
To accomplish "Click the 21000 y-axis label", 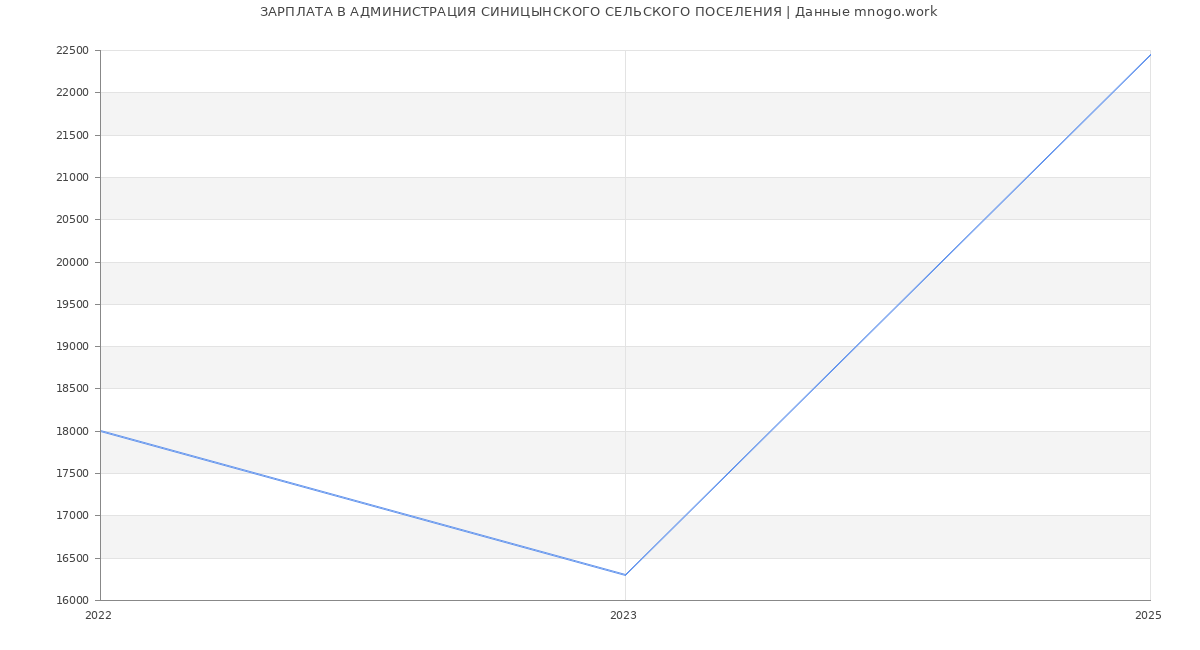I will pyautogui.click(x=72, y=178).
